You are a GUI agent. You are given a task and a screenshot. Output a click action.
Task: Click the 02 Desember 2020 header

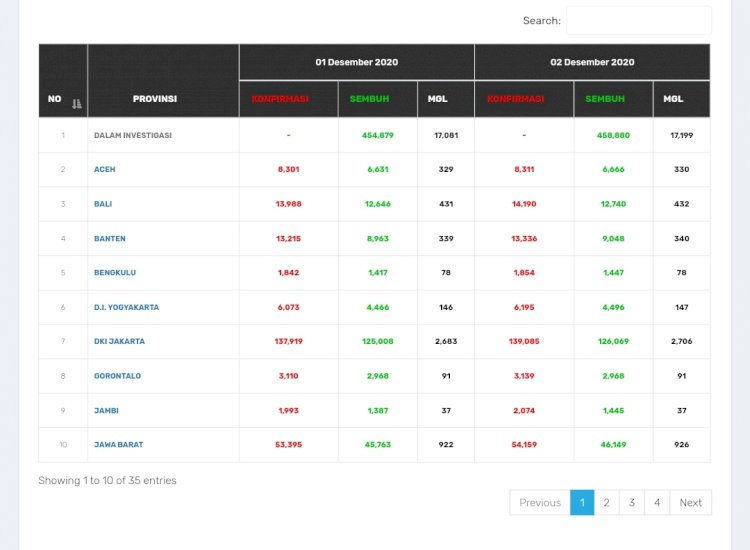coord(592,62)
